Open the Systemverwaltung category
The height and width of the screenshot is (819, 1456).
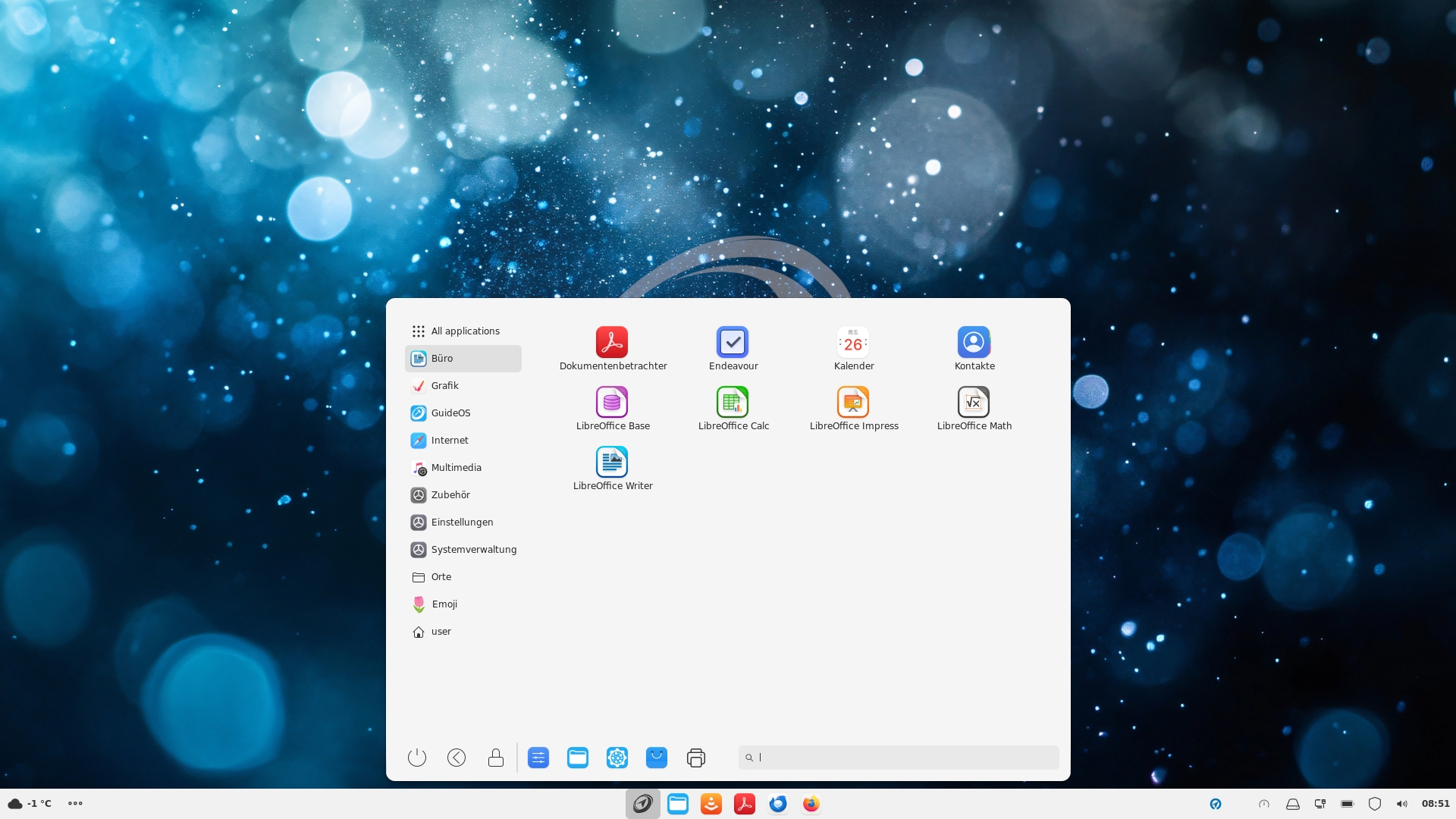tap(473, 550)
